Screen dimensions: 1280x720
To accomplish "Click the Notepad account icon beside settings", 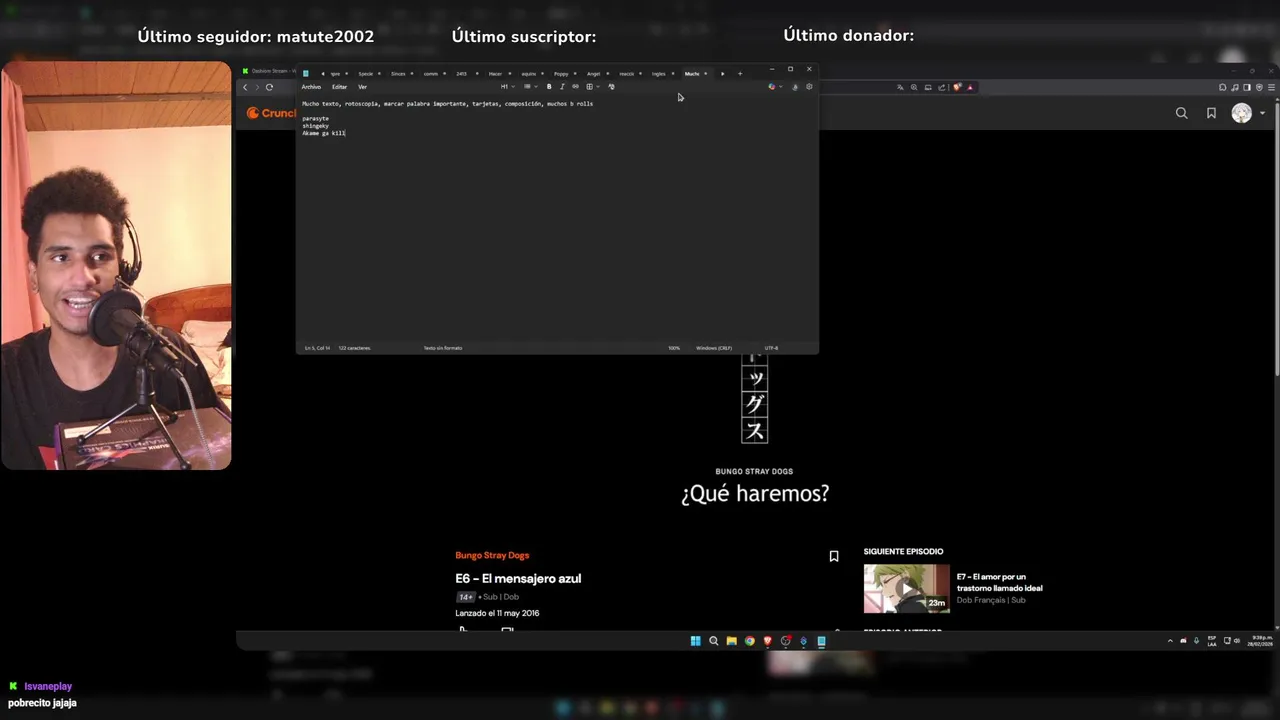I will coord(795,87).
